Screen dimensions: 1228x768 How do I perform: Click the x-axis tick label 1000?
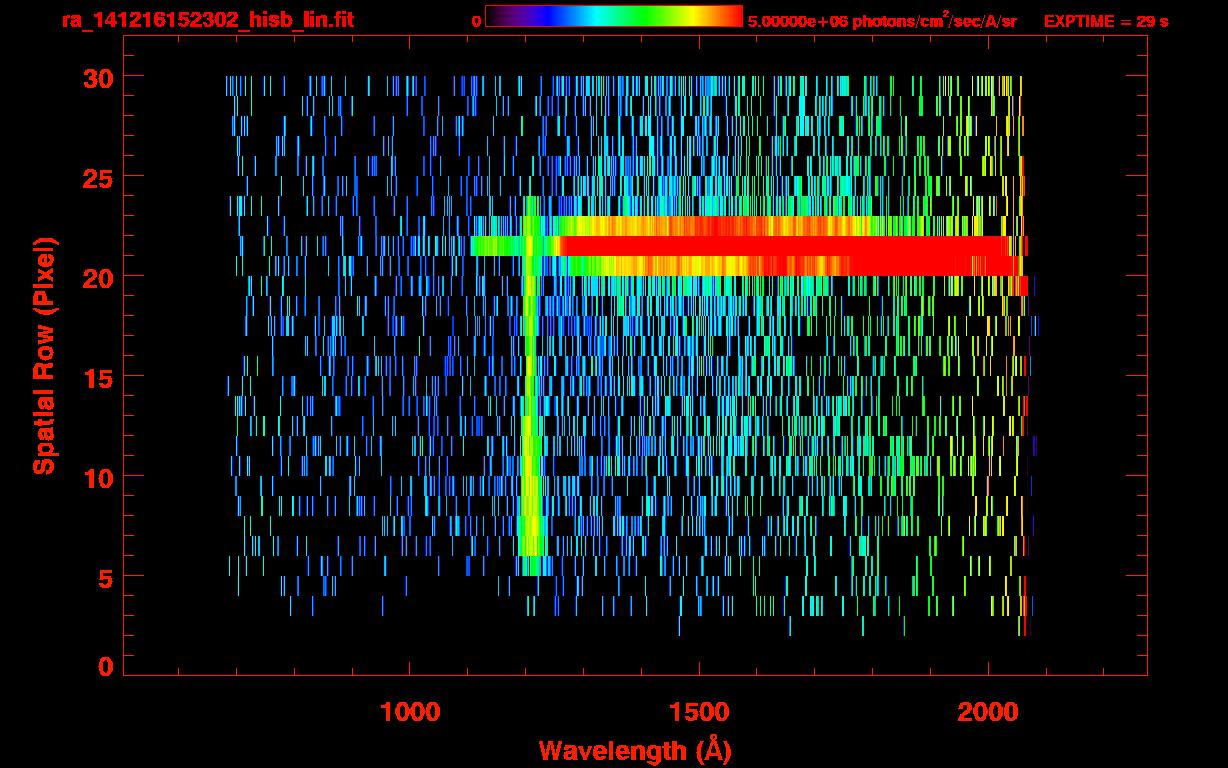410,712
